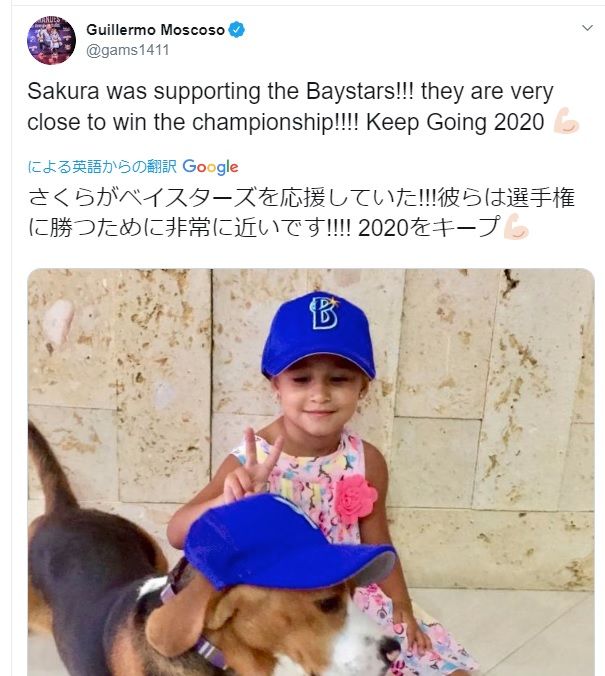Visit the @gams1411 handle
The image size is (605, 676).
point(128,50)
